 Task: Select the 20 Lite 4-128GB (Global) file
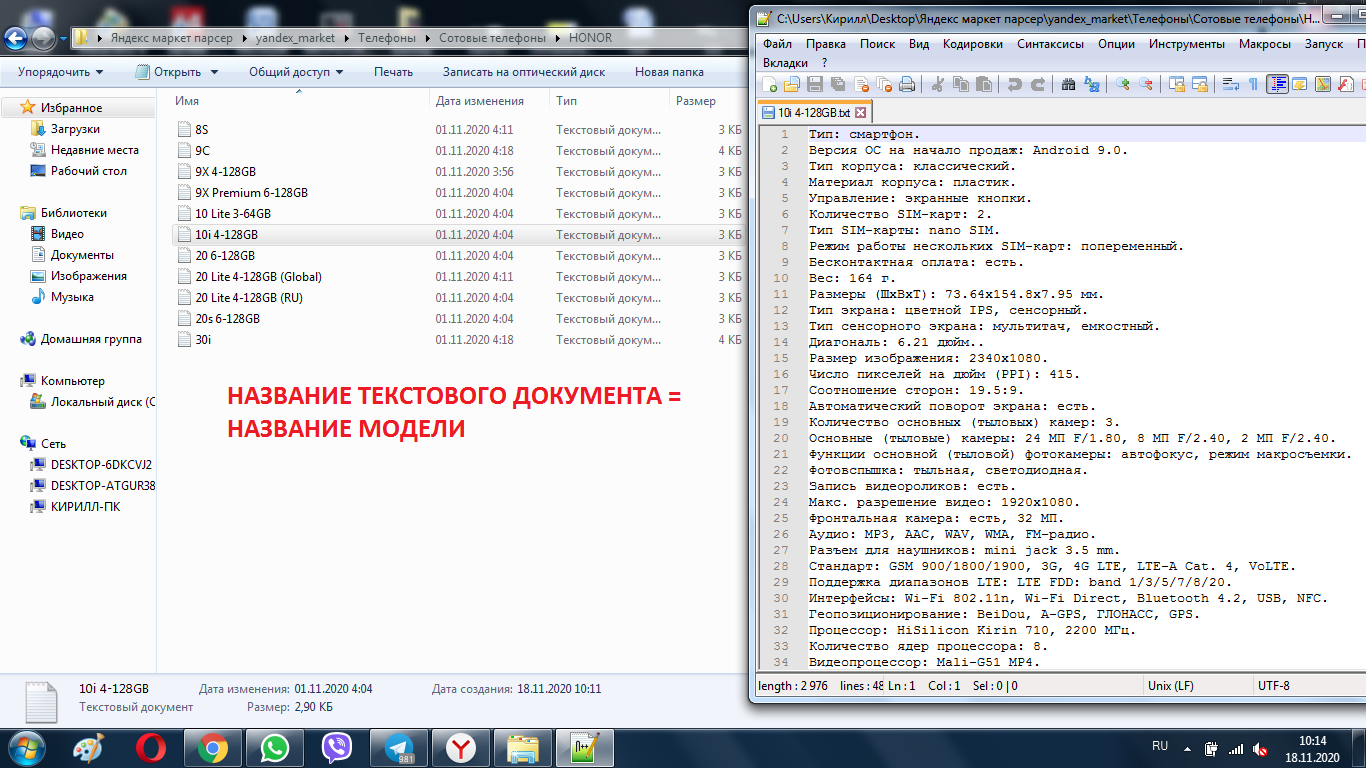click(x=258, y=277)
